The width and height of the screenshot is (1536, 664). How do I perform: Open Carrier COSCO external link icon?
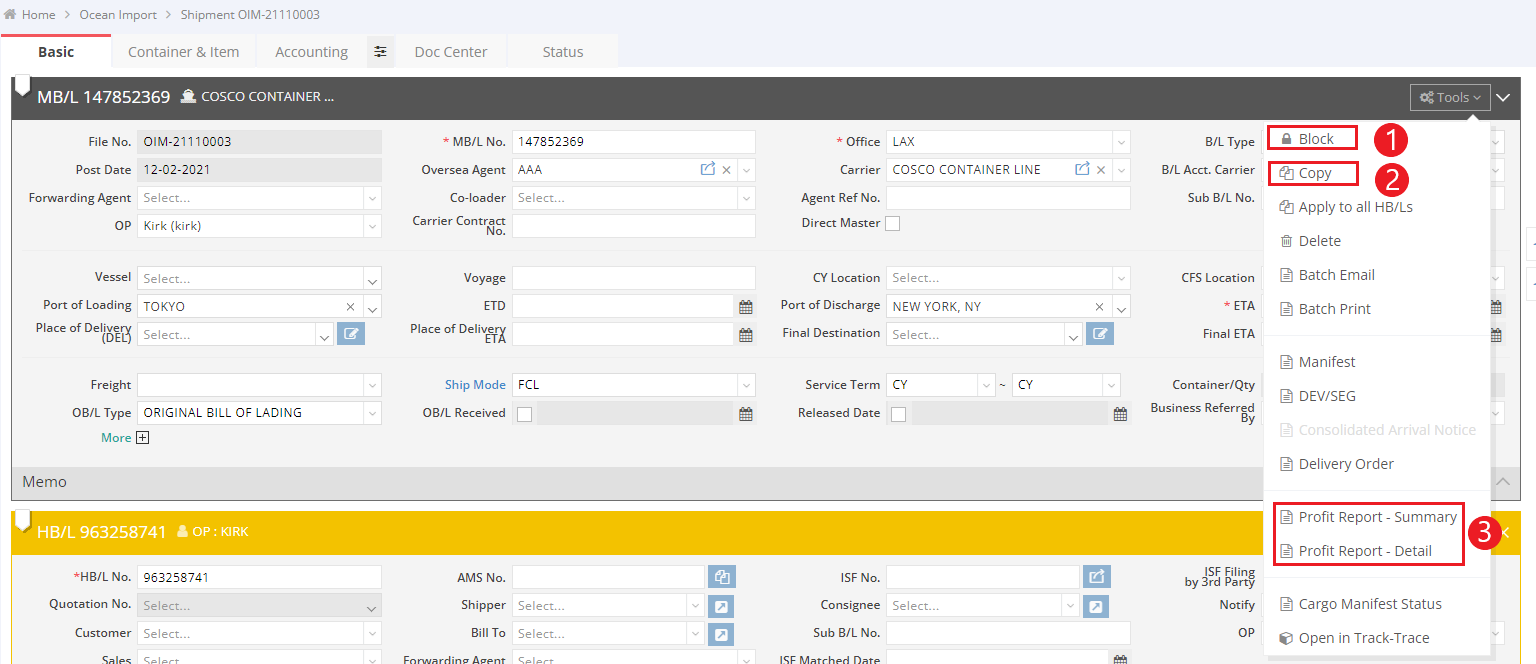1082,170
